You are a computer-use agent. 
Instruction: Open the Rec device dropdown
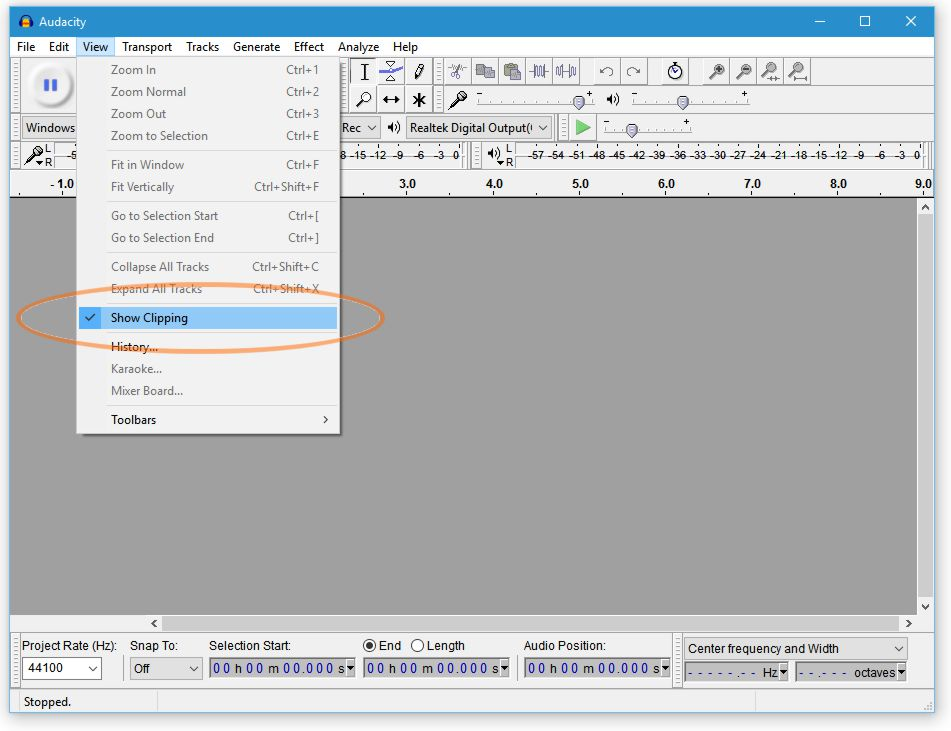[x=360, y=128]
